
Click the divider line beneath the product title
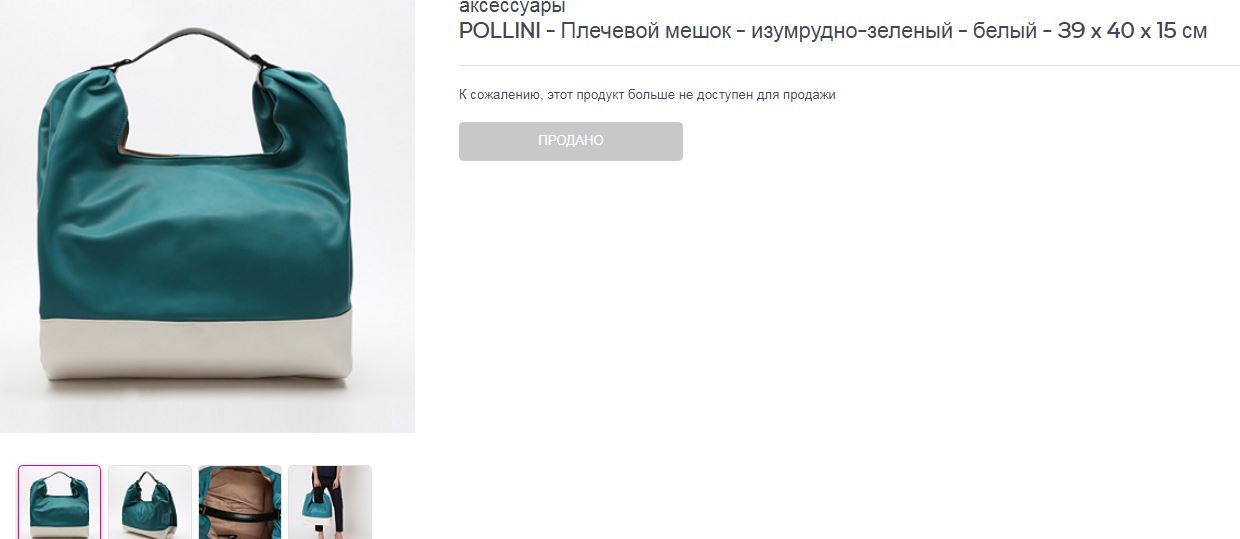tap(849, 65)
